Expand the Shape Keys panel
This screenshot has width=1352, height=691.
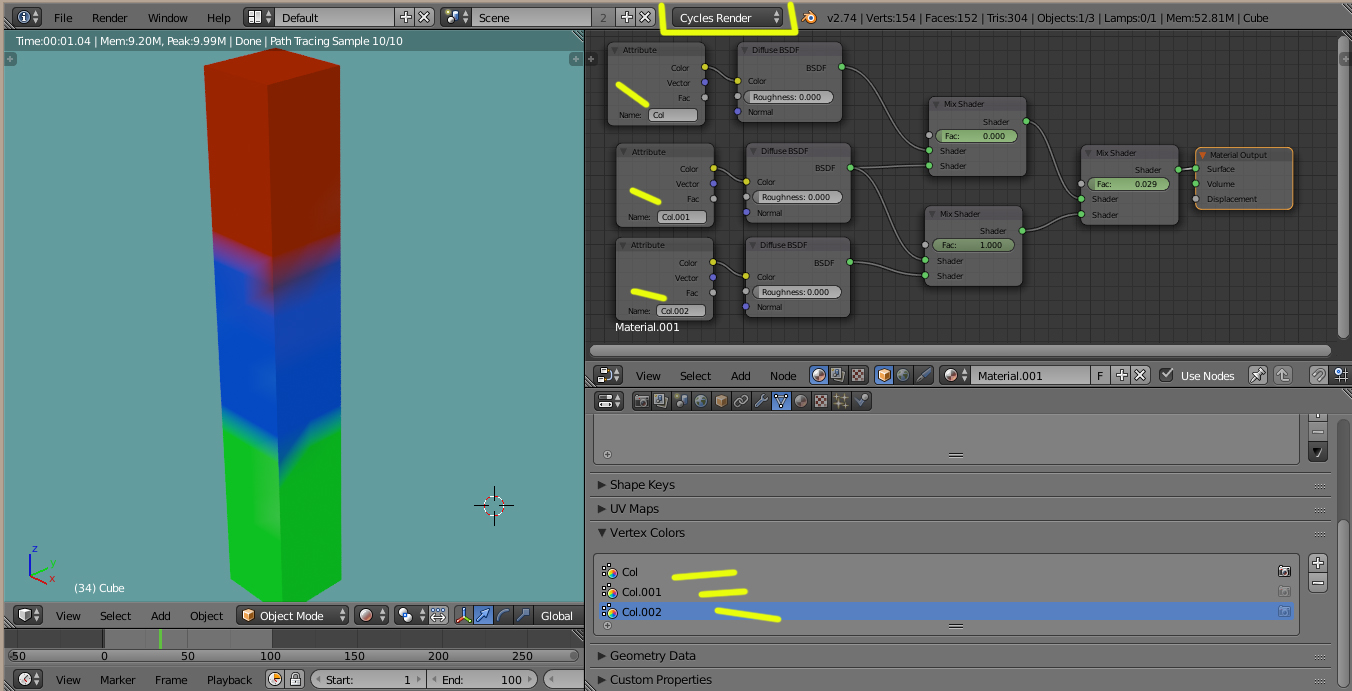click(x=642, y=485)
